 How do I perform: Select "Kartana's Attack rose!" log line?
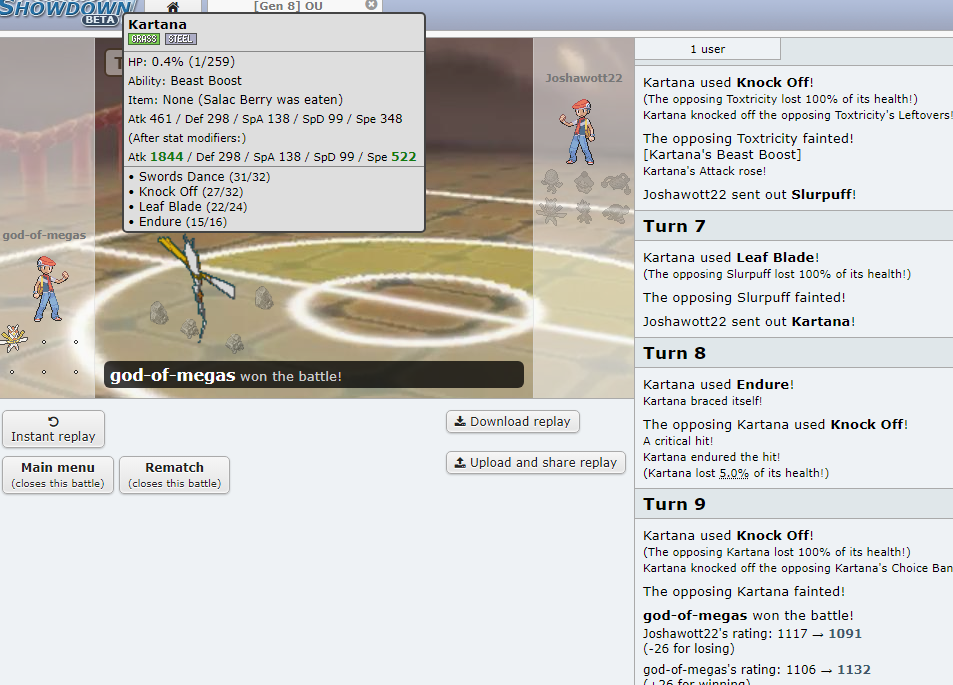point(704,171)
